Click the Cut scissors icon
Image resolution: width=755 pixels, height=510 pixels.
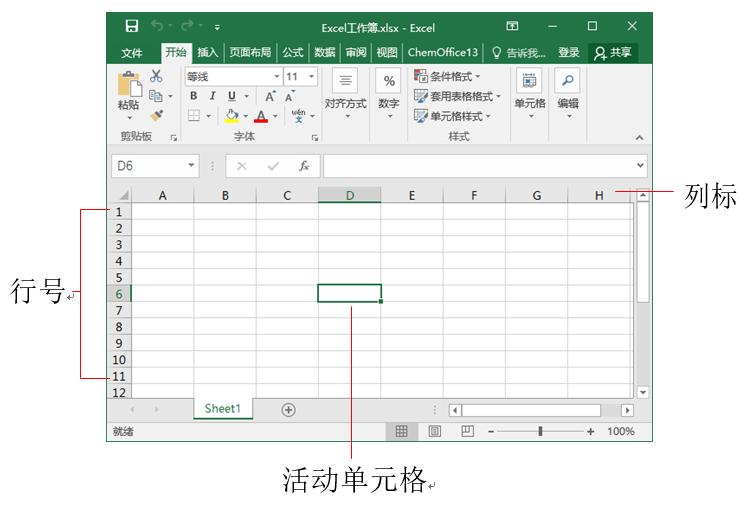(x=156, y=76)
